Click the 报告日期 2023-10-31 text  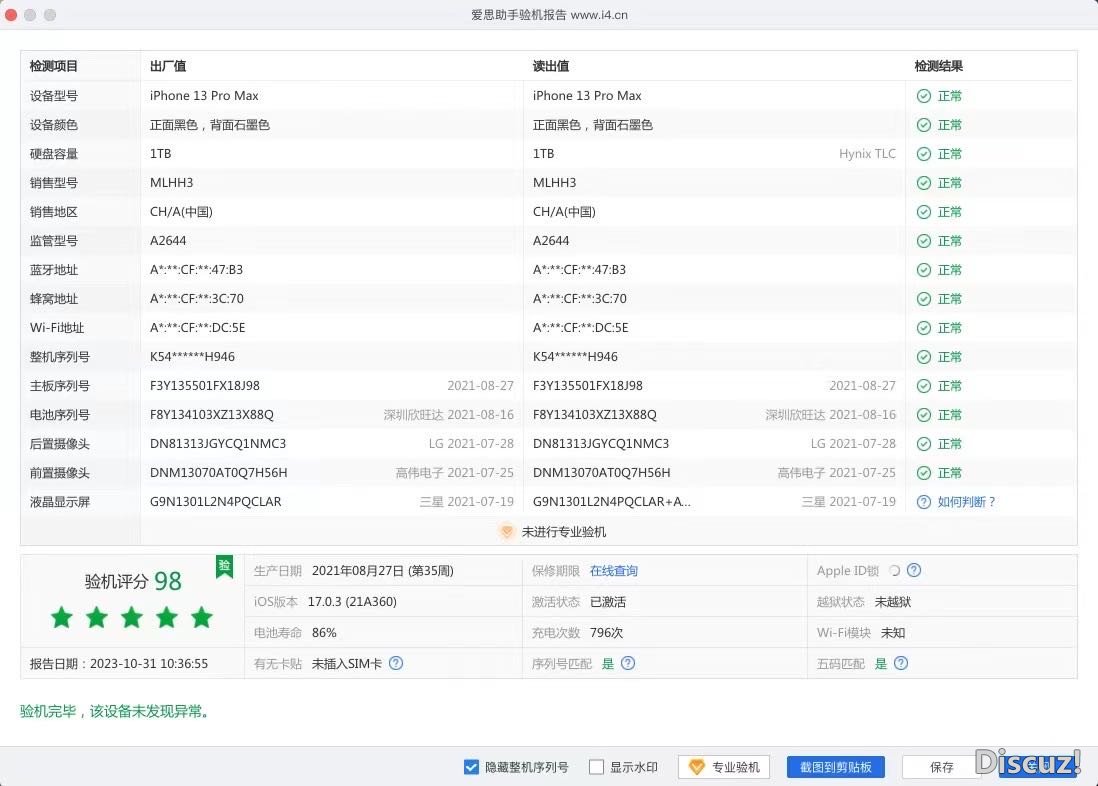(118, 663)
